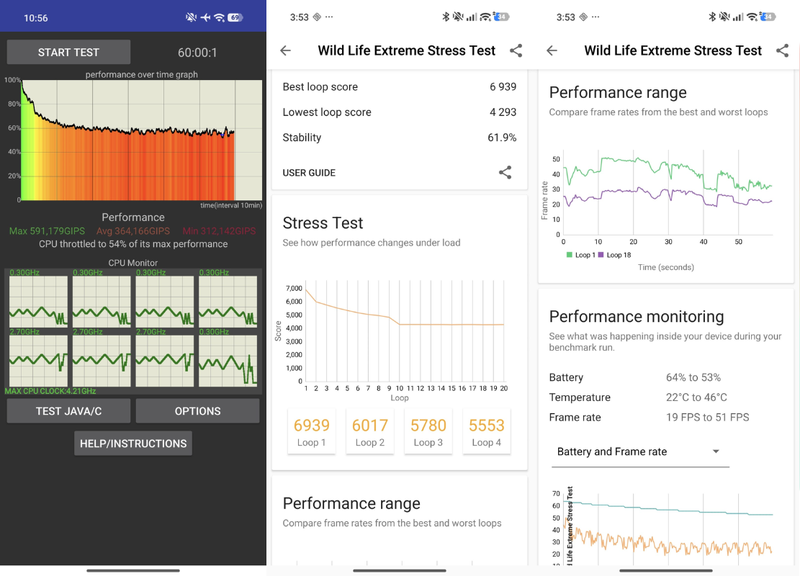This screenshot has width=800, height=576.
Task: Open the USER GUIDE link
Action: click(x=309, y=173)
